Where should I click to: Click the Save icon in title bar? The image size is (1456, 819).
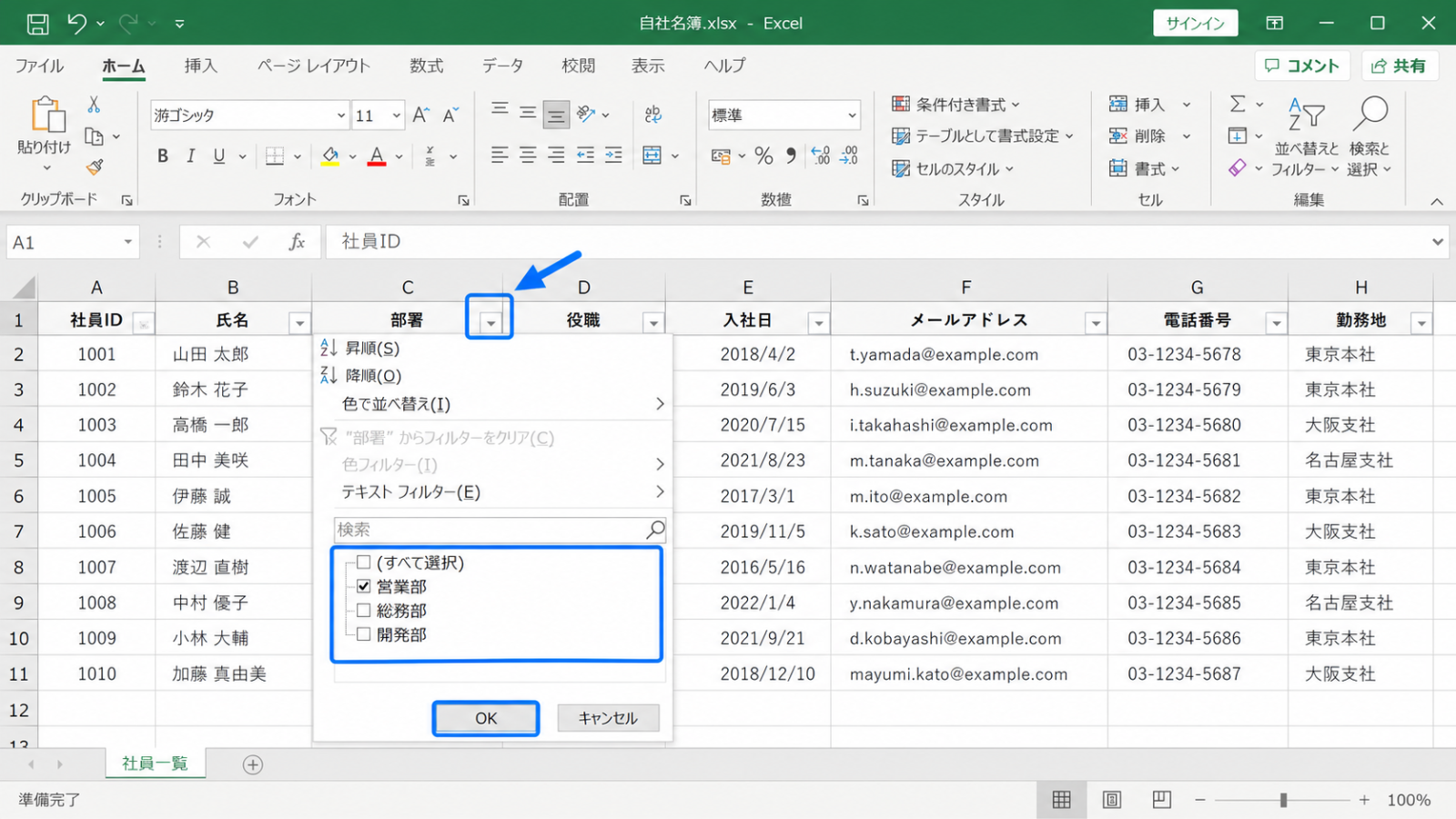[x=37, y=24]
